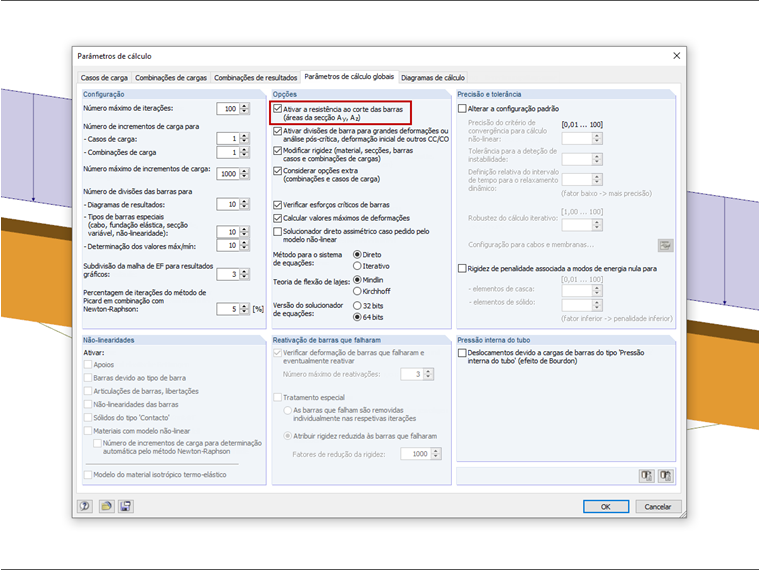Toggle 'Considerar opções extra' checkbox
This screenshot has height=570, width=760.
click(278, 171)
